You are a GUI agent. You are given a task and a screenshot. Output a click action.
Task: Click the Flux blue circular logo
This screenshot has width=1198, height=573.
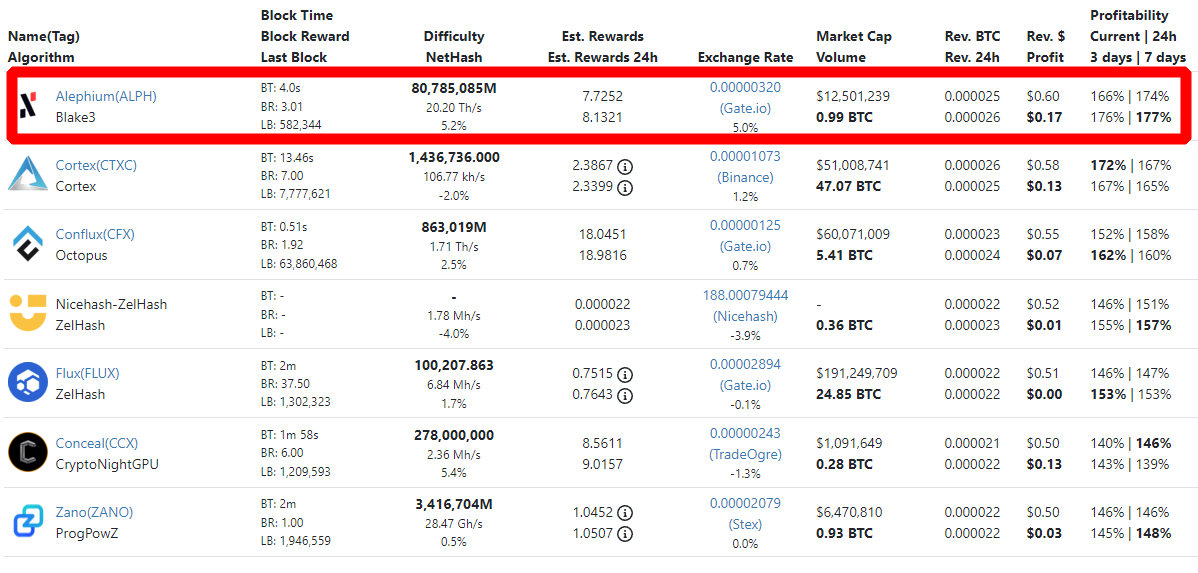(x=28, y=382)
